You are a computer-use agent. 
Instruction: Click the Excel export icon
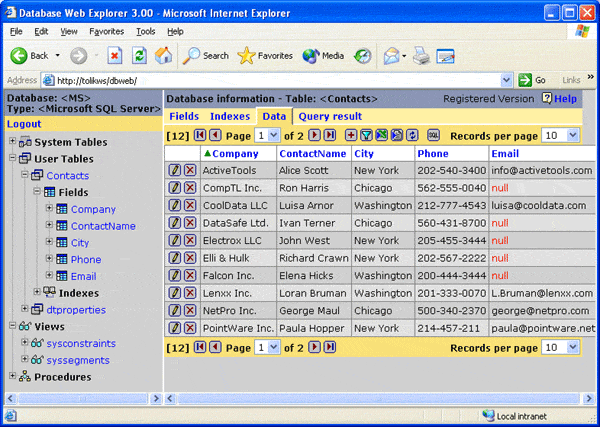tap(382, 135)
